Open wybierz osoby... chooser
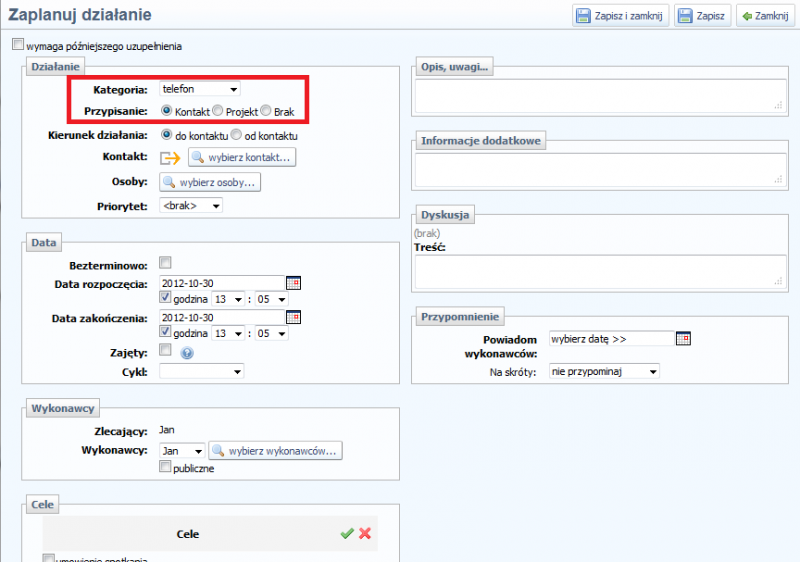This screenshot has height=562, width=800. pos(210,182)
